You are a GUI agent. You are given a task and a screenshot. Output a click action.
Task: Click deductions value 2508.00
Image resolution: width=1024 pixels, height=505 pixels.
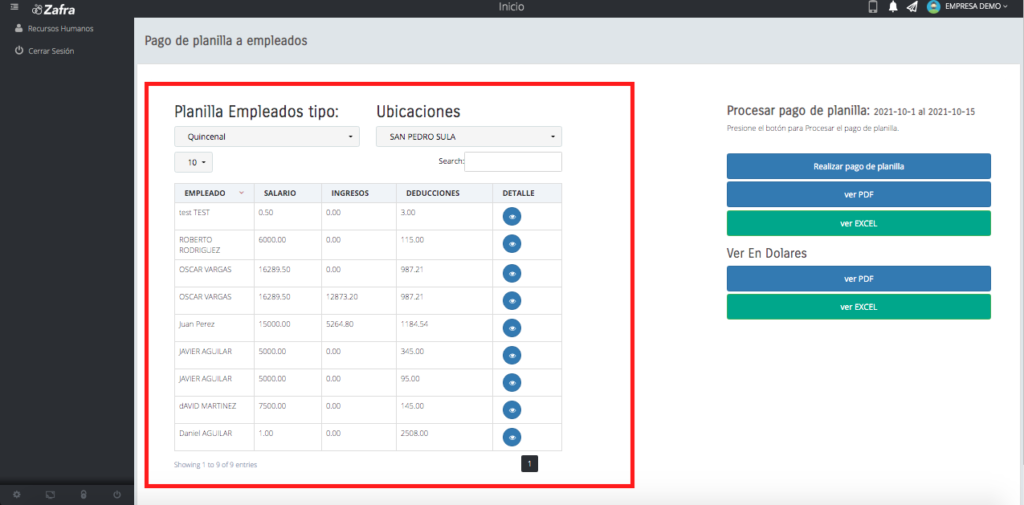[x=415, y=433]
